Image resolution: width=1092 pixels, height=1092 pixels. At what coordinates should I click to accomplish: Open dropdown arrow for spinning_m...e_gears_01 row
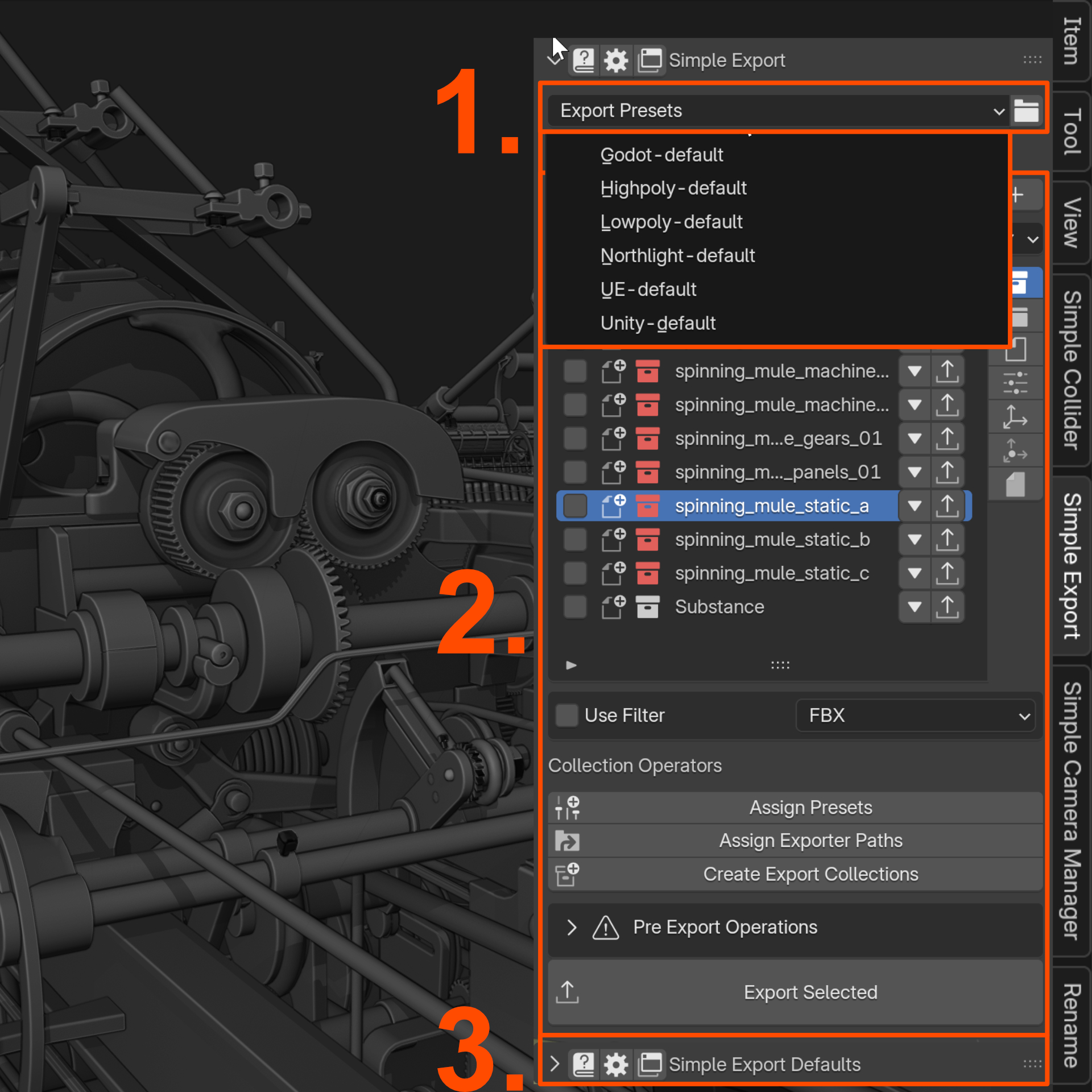tap(914, 439)
